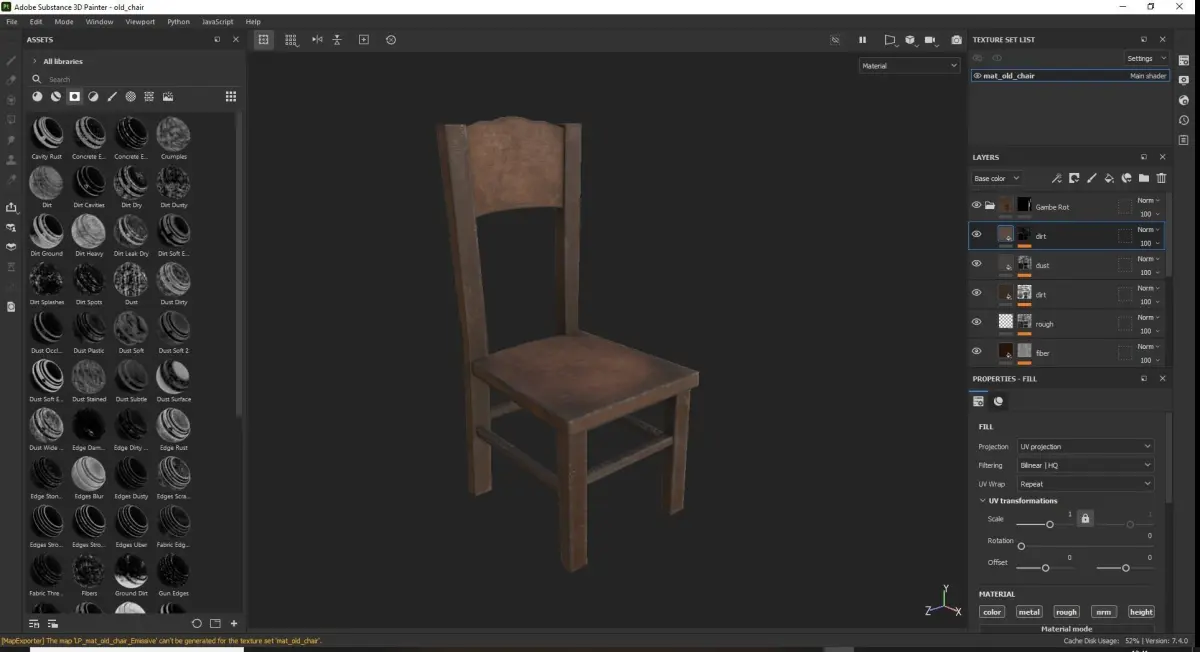Add a paint layer with the brush icon

(x=1091, y=178)
